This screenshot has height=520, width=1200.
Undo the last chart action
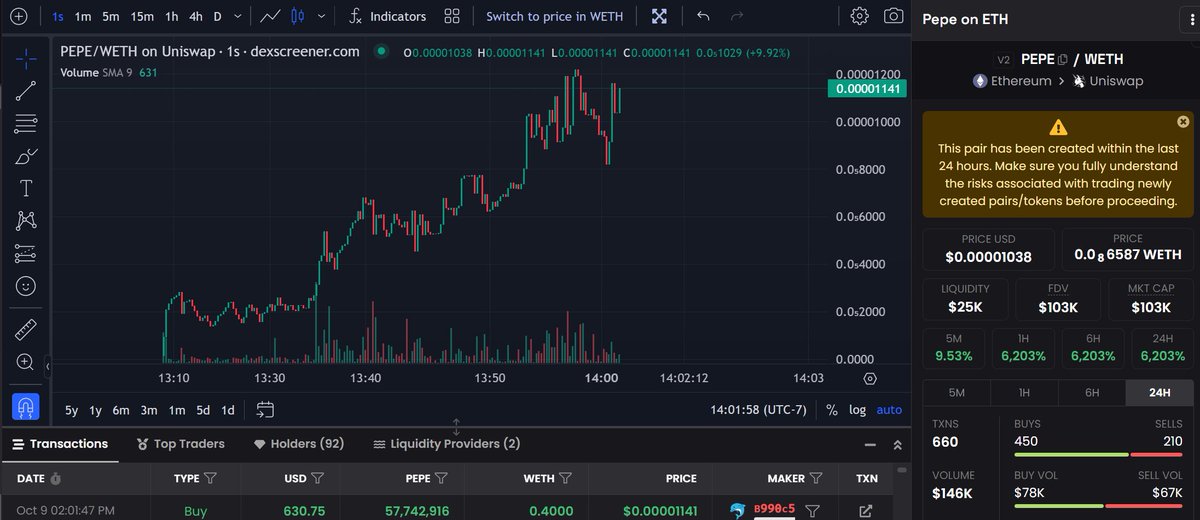pos(703,16)
